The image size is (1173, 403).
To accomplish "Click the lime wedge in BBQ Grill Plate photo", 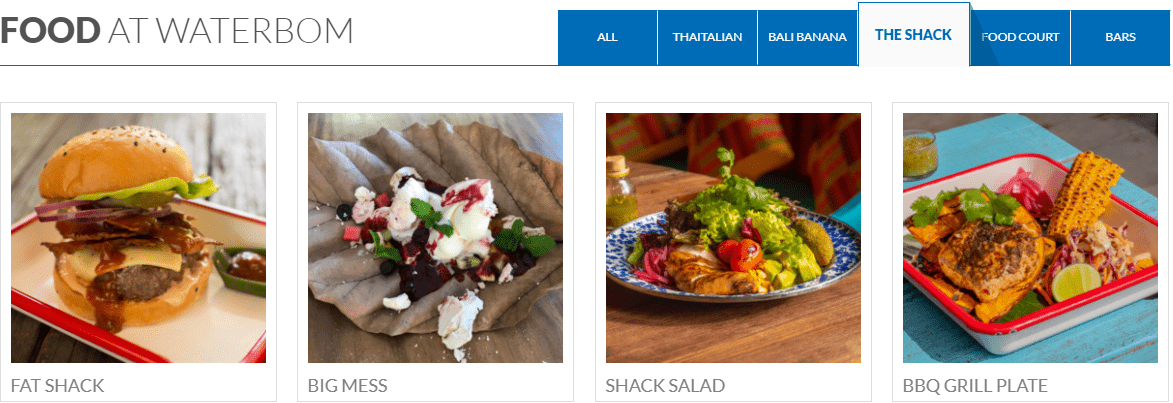I will tap(1076, 282).
